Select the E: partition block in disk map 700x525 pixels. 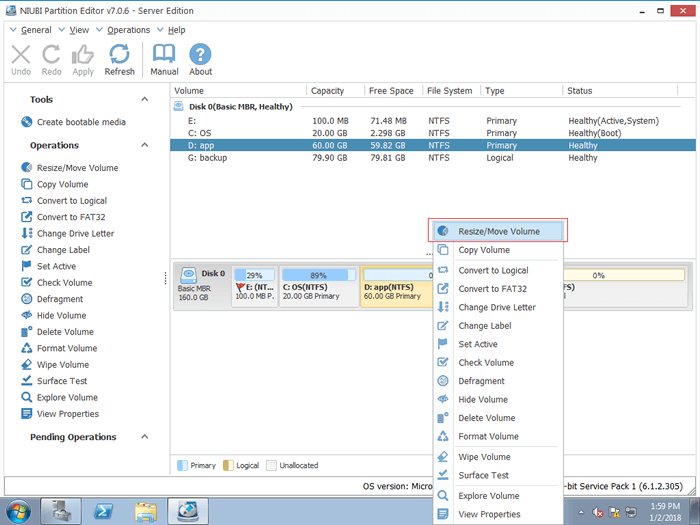pyautogui.click(x=254, y=286)
